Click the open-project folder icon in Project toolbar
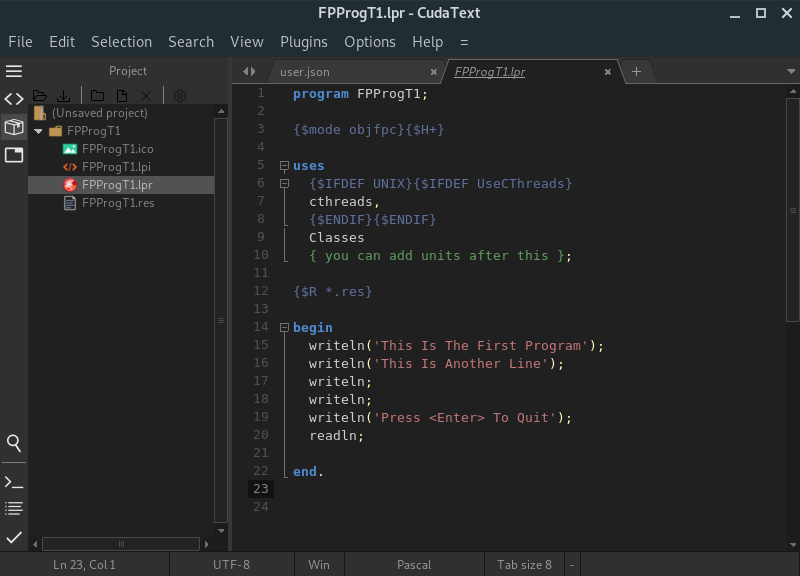 pyautogui.click(x=40, y=94)
